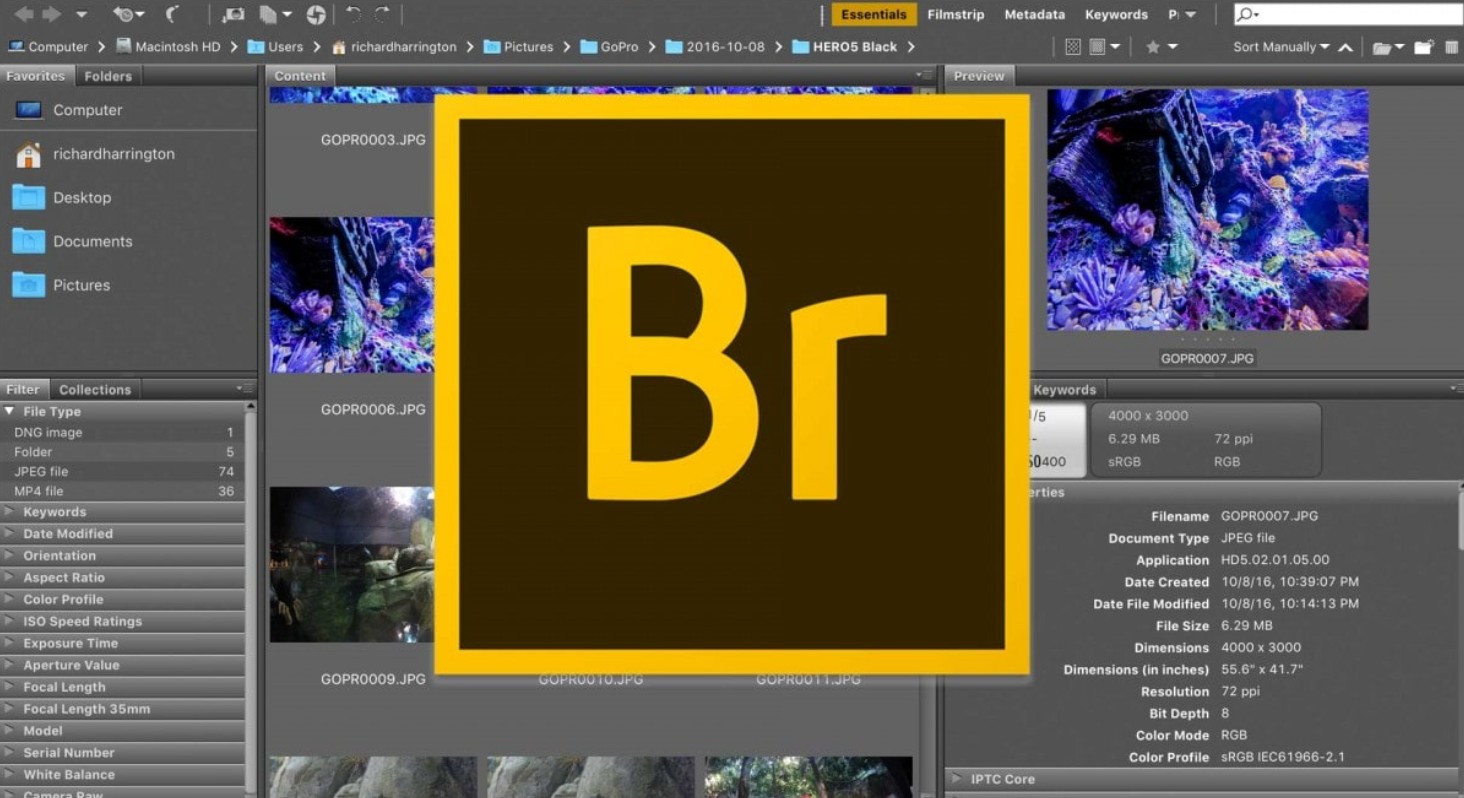1464x798 pixels.
Task: Rotate 90 degrees clockwise
Action: tap(381, 15)
